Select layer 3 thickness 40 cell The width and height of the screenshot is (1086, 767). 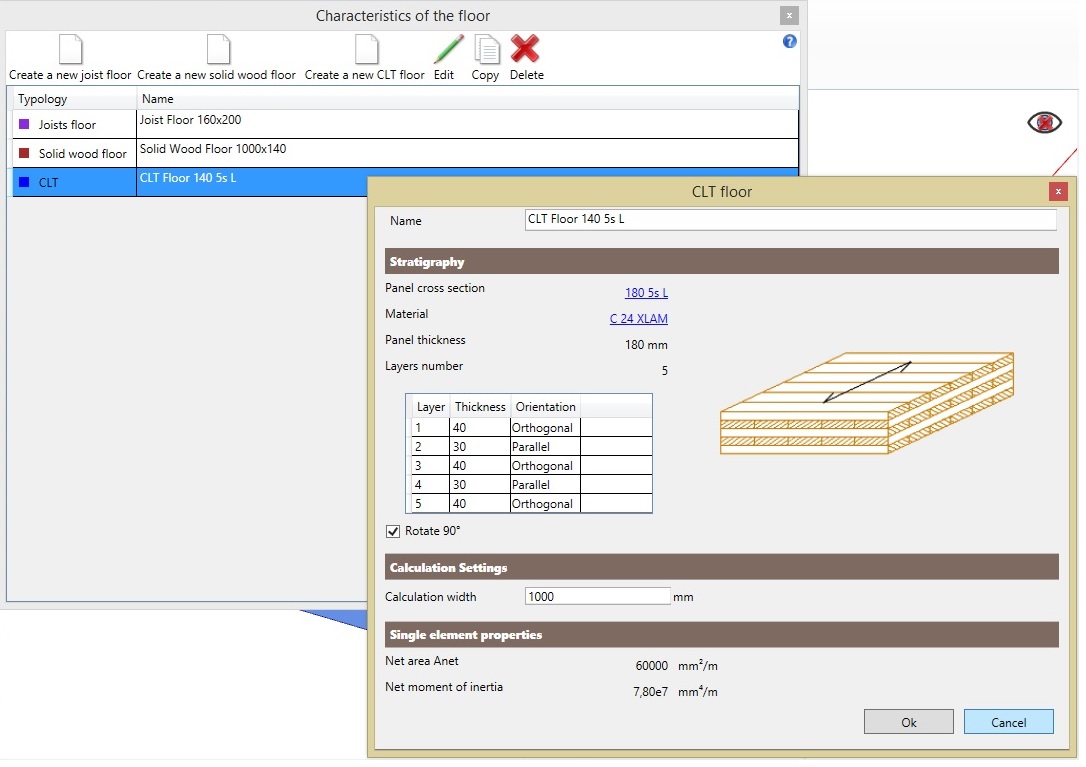tap(479, 466)
